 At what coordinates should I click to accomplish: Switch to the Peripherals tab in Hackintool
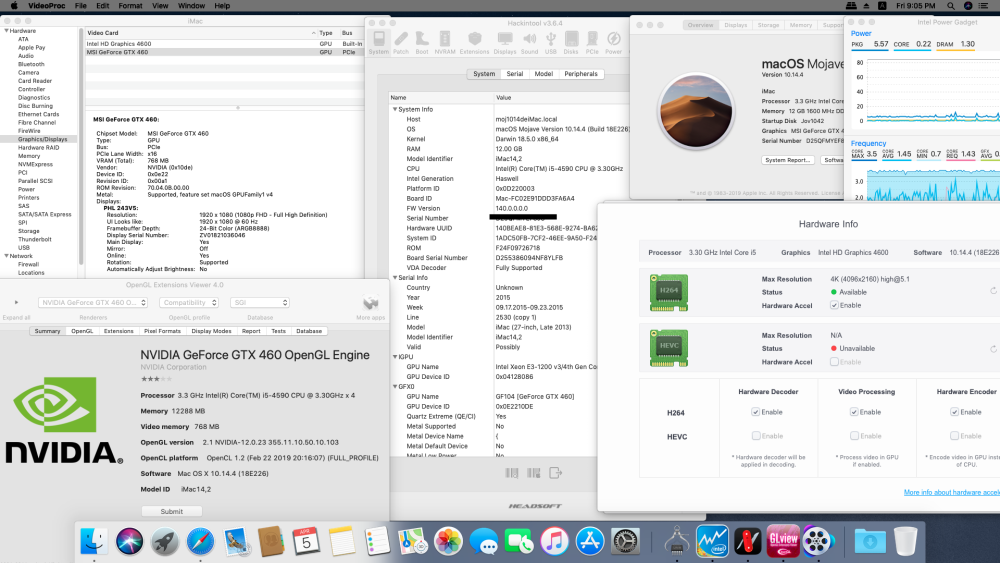(x=581, y=74)
